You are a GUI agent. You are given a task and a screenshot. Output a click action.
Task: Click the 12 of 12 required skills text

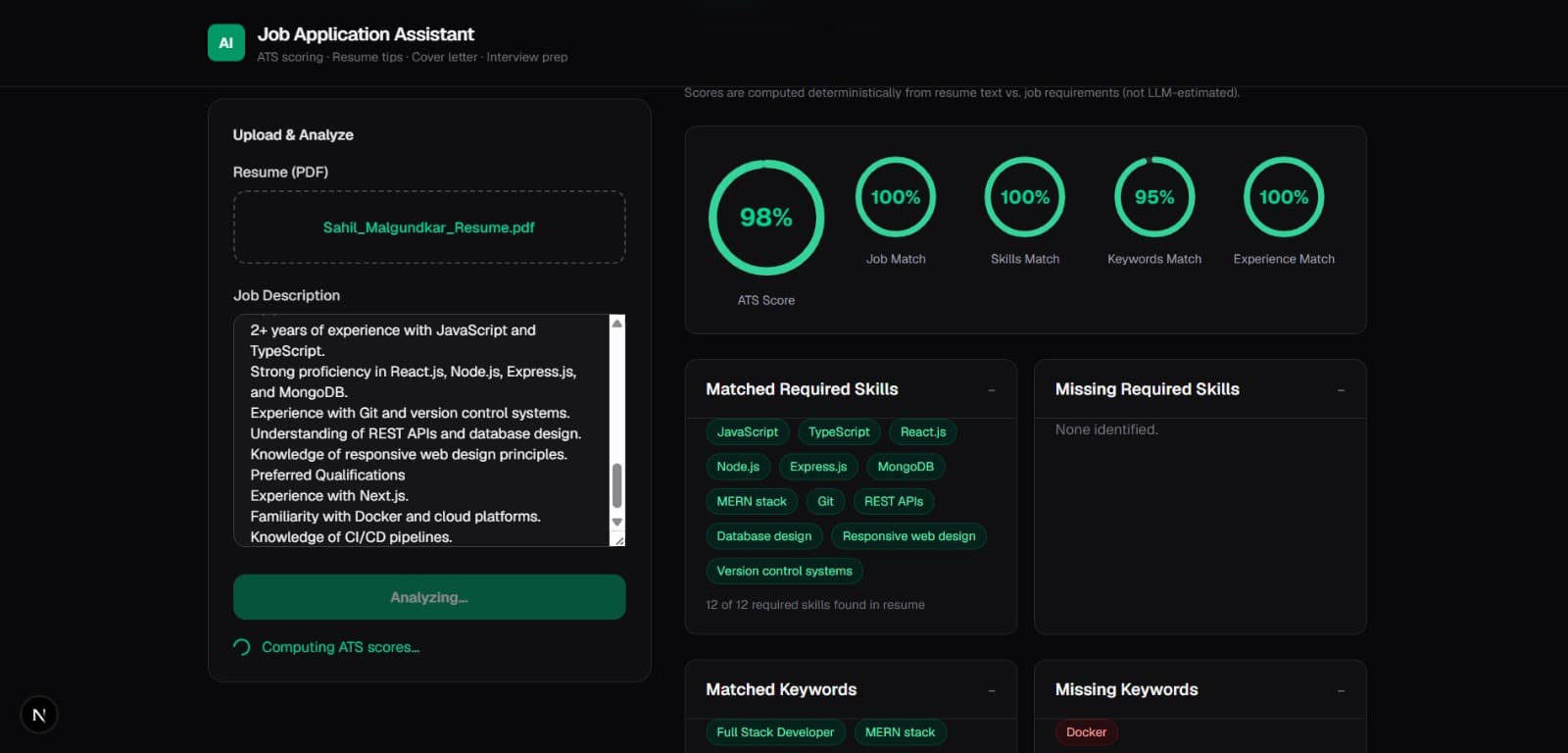(x=815, y=605)
